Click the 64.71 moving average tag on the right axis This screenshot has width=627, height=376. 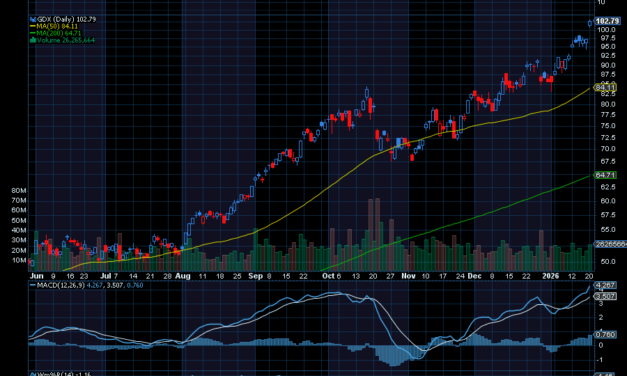(605, 175)
